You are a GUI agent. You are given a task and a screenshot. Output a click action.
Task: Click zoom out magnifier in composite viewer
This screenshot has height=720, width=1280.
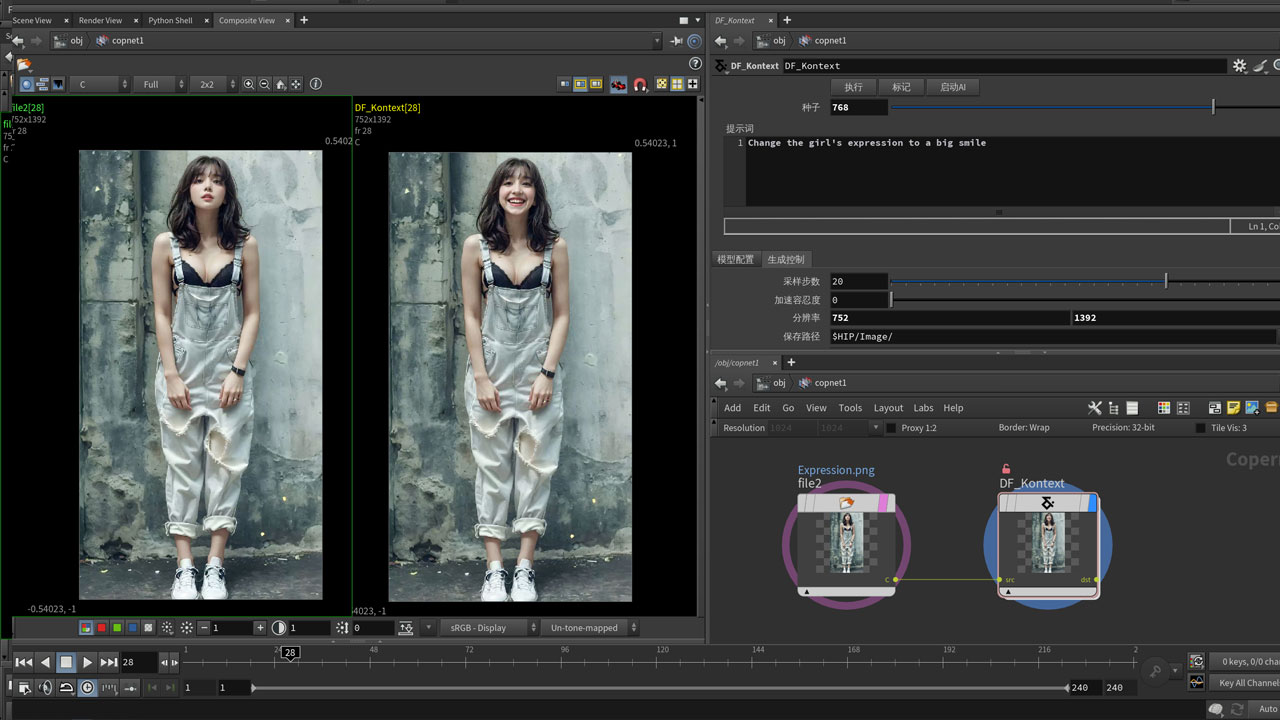click(x=265, y=85)
